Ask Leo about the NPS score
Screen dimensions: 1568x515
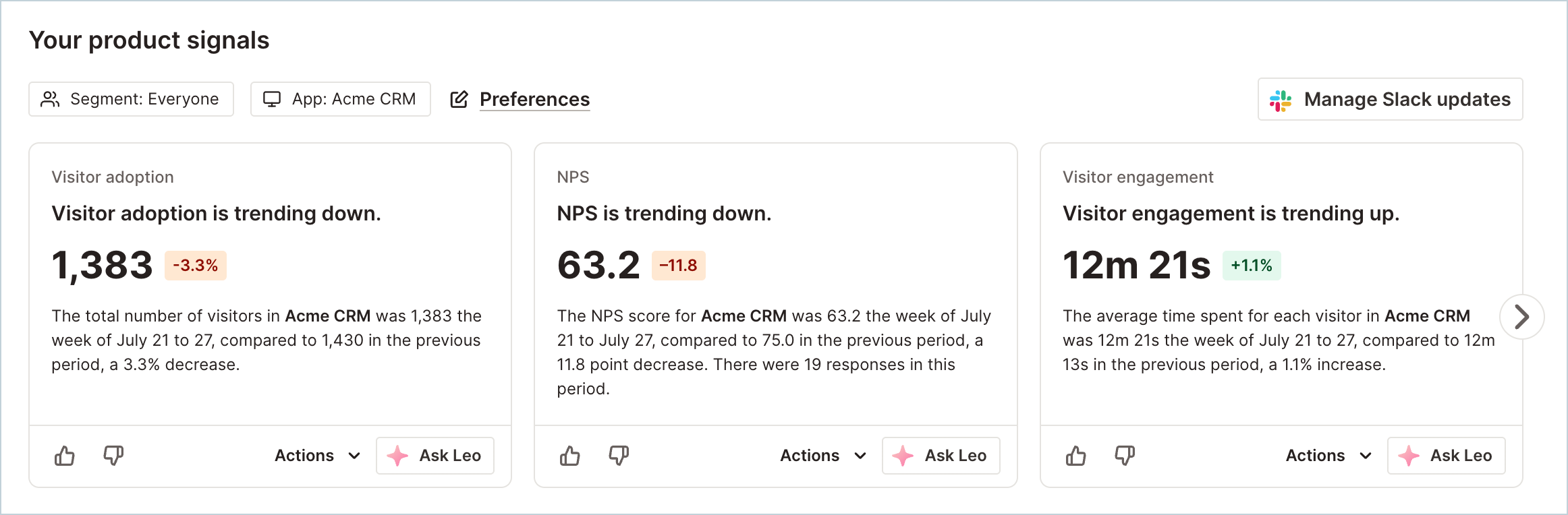click(x=941, y=456)
